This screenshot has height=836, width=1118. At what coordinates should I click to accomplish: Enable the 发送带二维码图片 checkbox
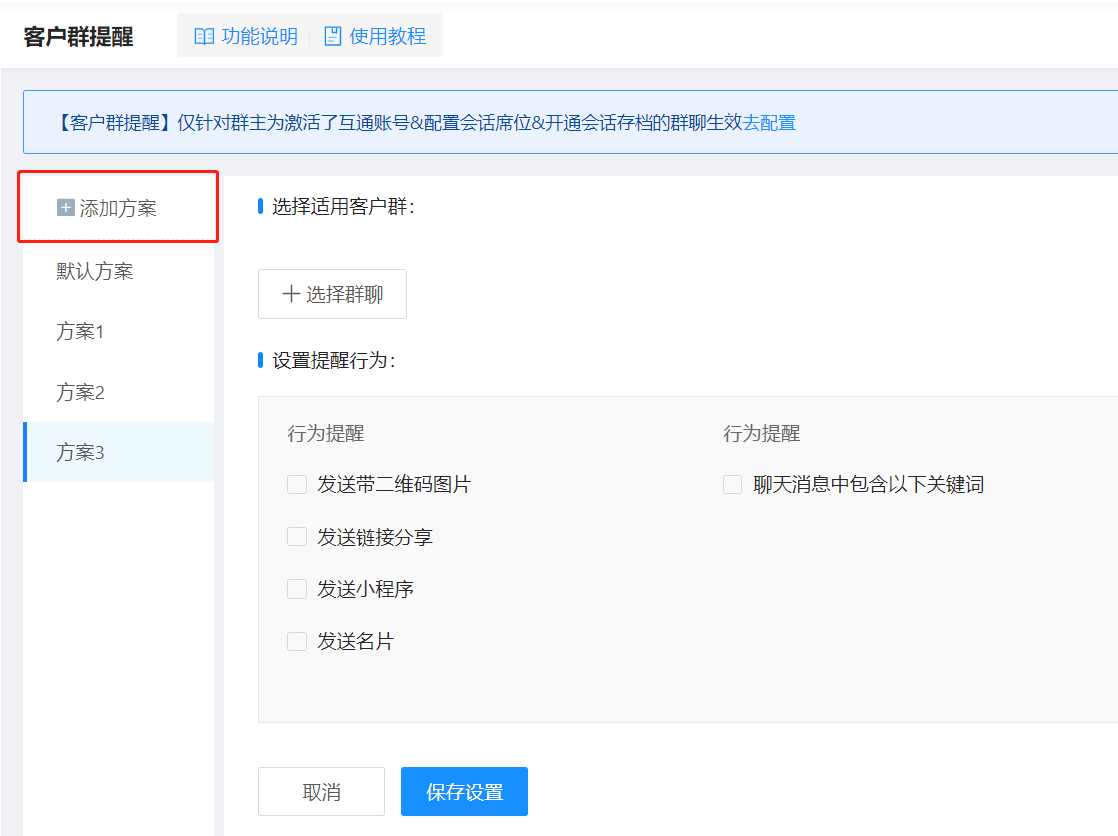coord(297,484)
